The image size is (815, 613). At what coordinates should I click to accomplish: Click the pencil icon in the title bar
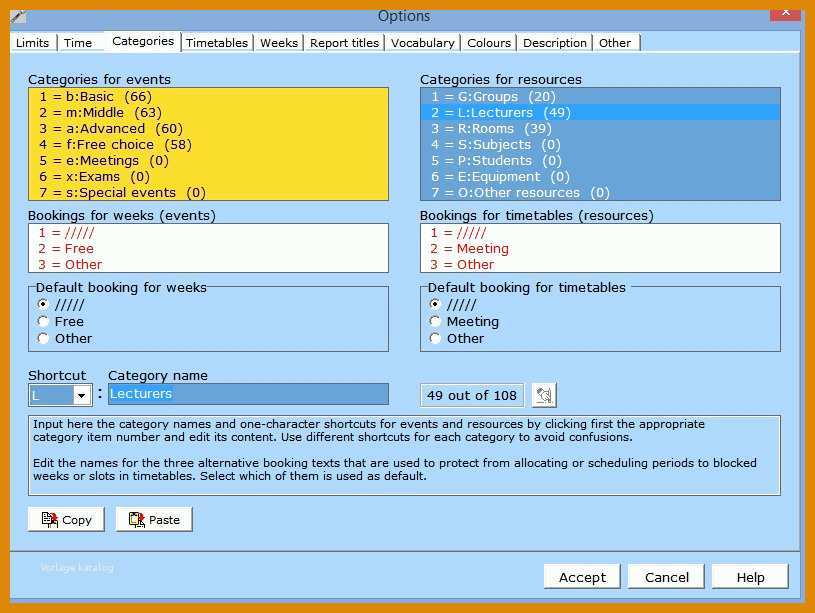point(18,16)
